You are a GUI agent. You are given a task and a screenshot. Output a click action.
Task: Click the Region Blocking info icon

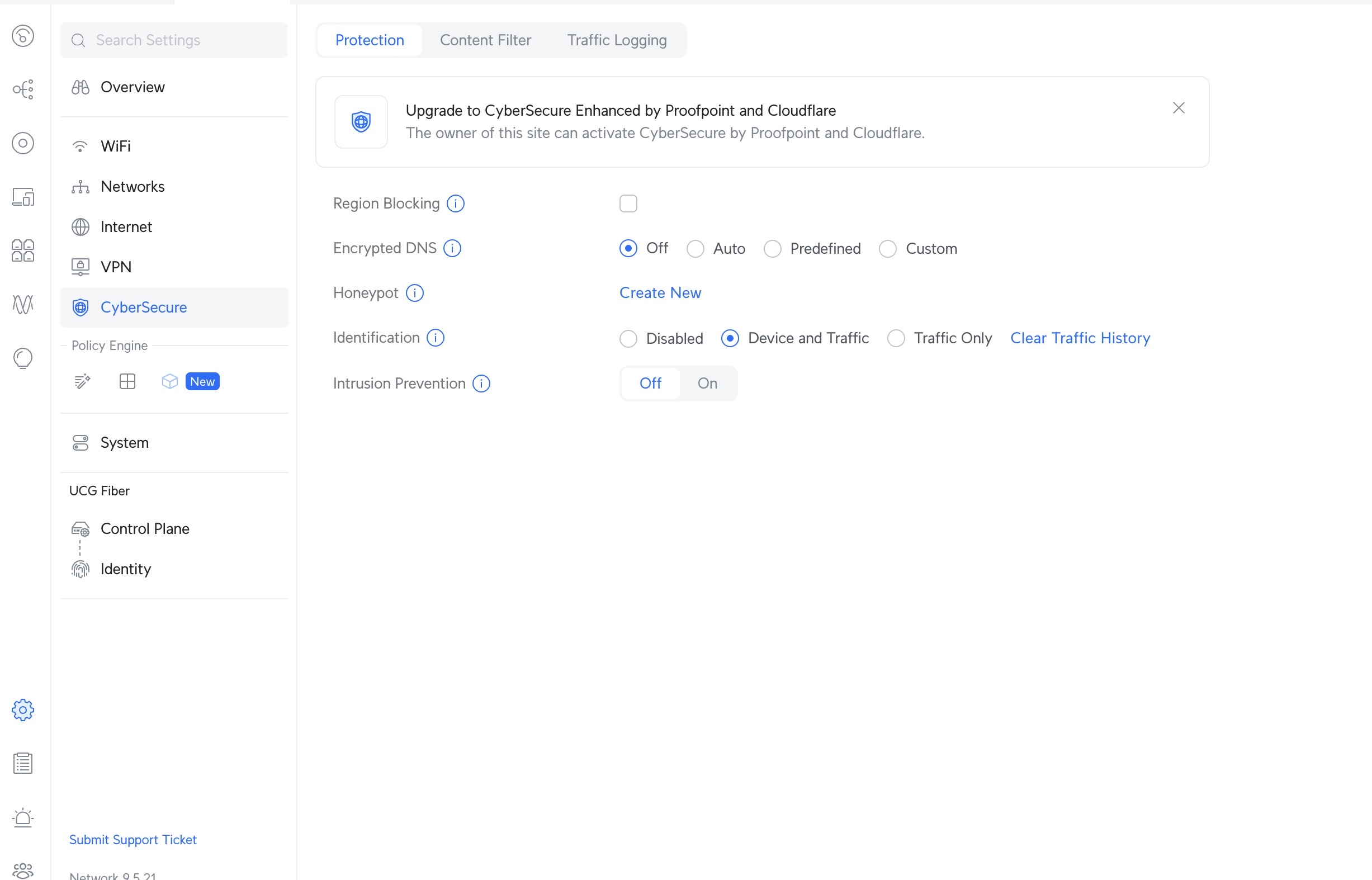pyautogui.click(x=456, y=204)
